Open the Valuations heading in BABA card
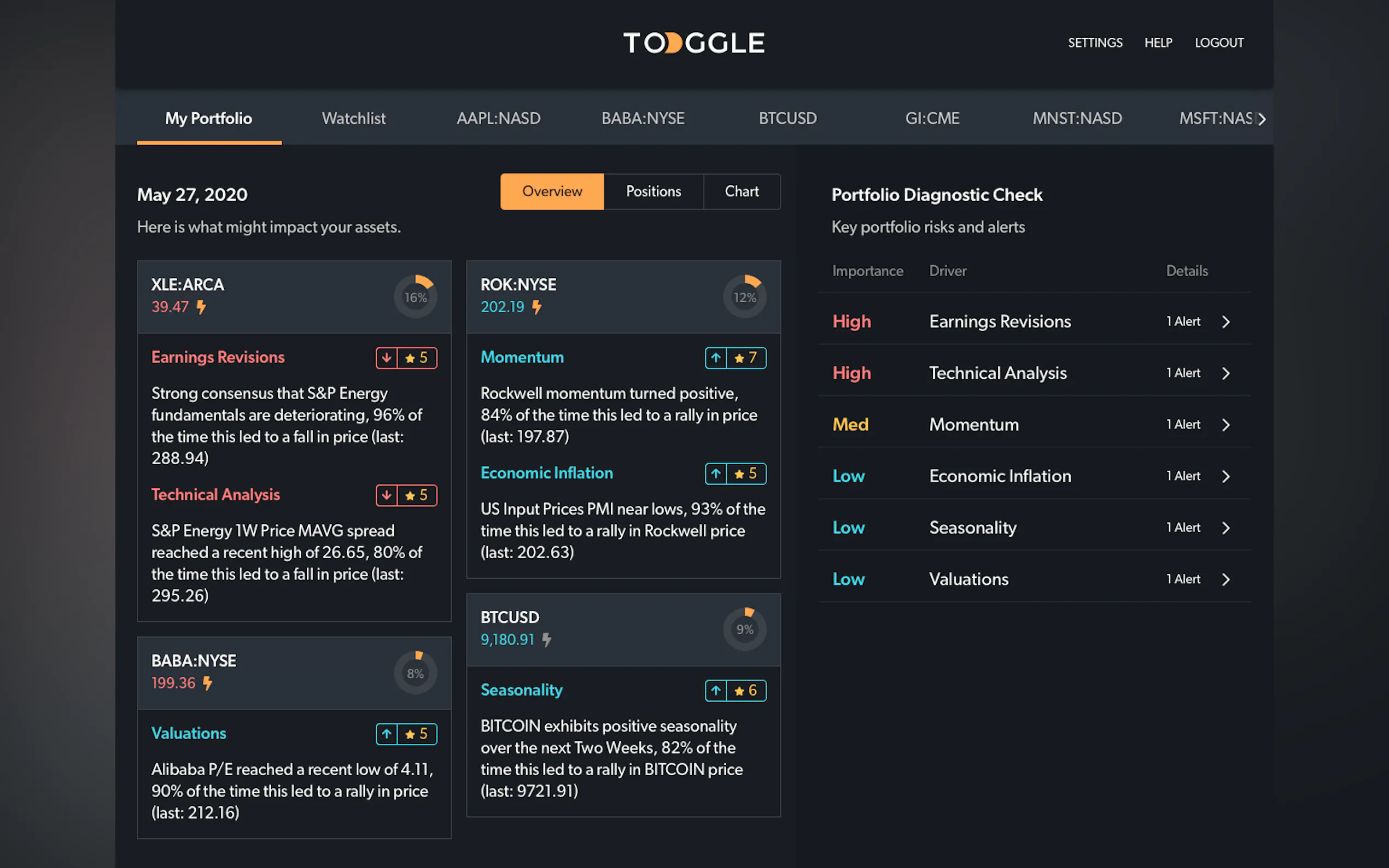1389x868 pixels. tap(189, 733)
